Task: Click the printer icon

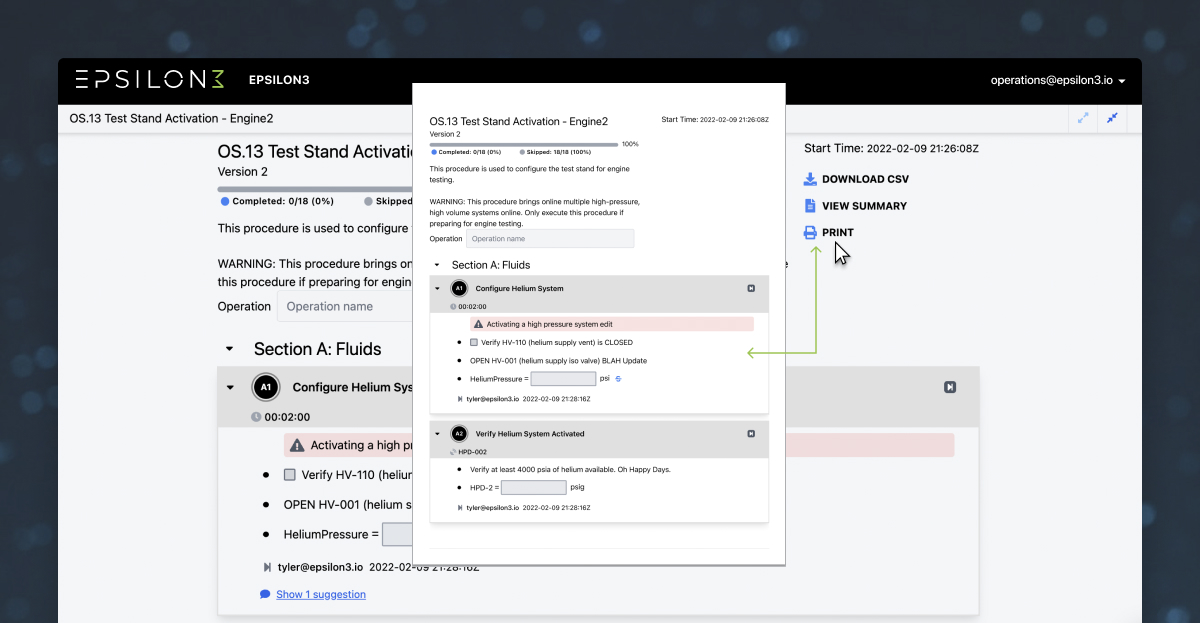Action: (x=810, y=232)
